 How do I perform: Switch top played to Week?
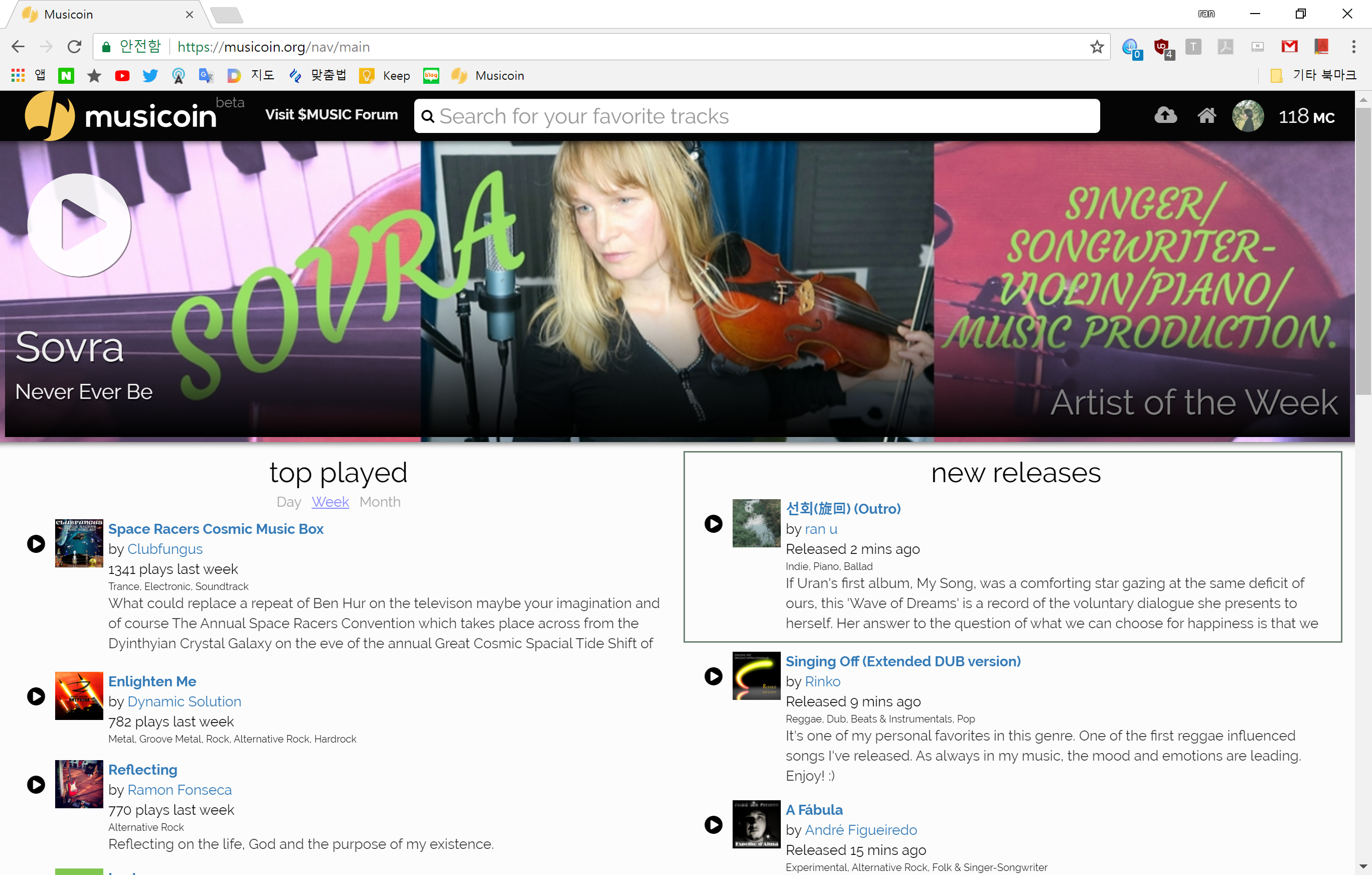pos(330,502)
